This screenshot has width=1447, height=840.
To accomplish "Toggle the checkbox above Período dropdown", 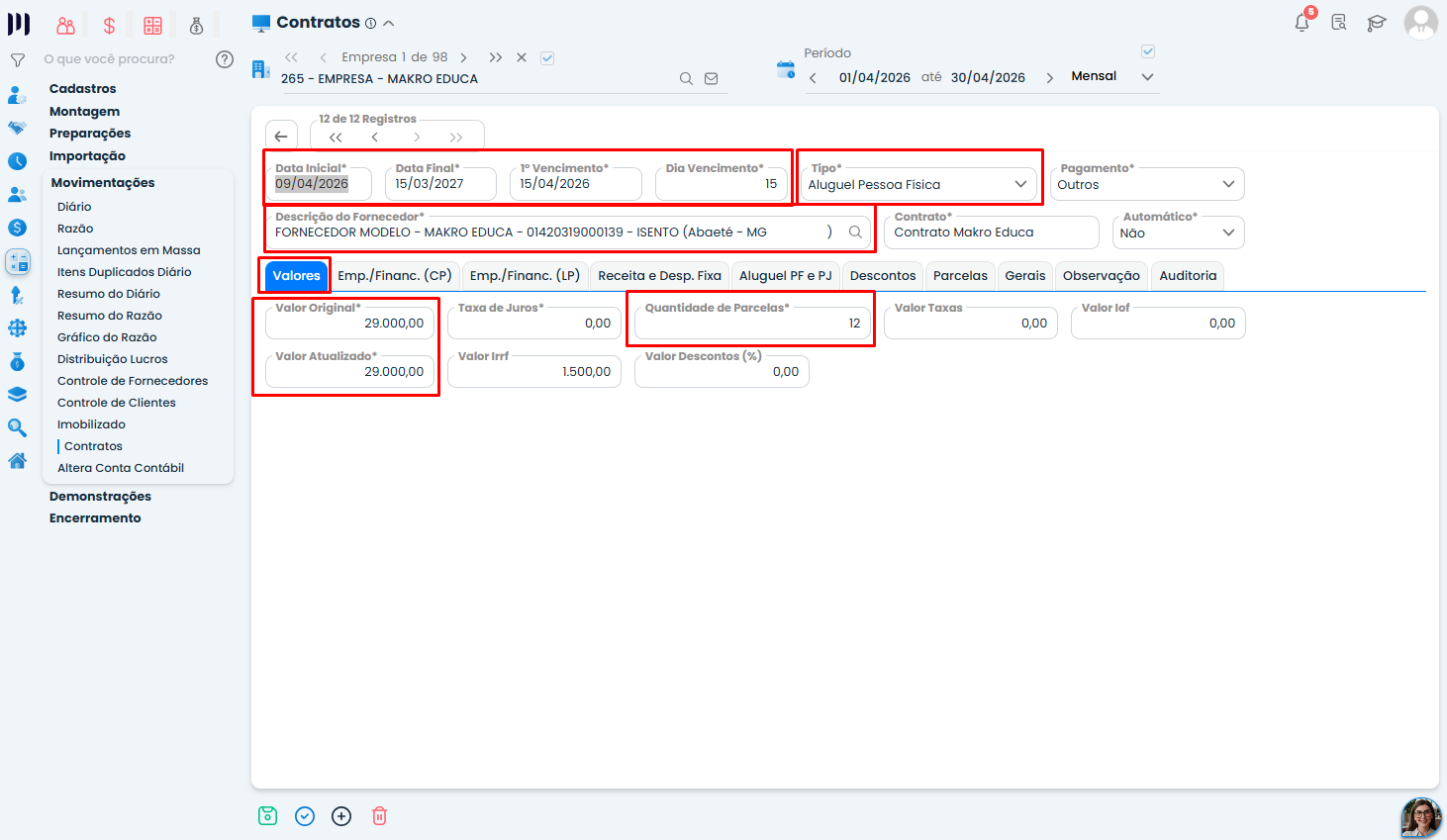I will pos(1148,51).
